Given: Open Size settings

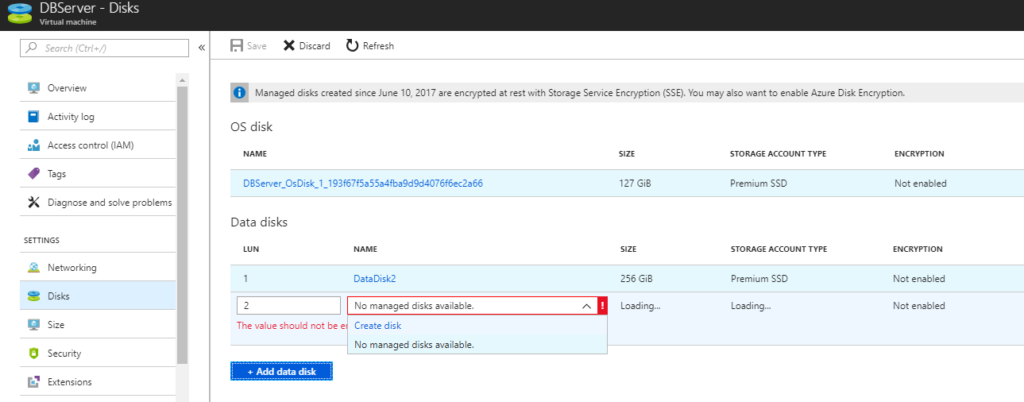Looking at the screenshot, I should tap(99, 324).
